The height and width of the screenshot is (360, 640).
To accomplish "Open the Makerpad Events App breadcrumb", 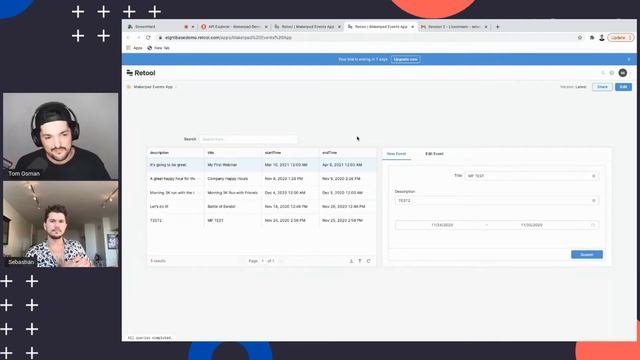I will (x=153, y=87).
